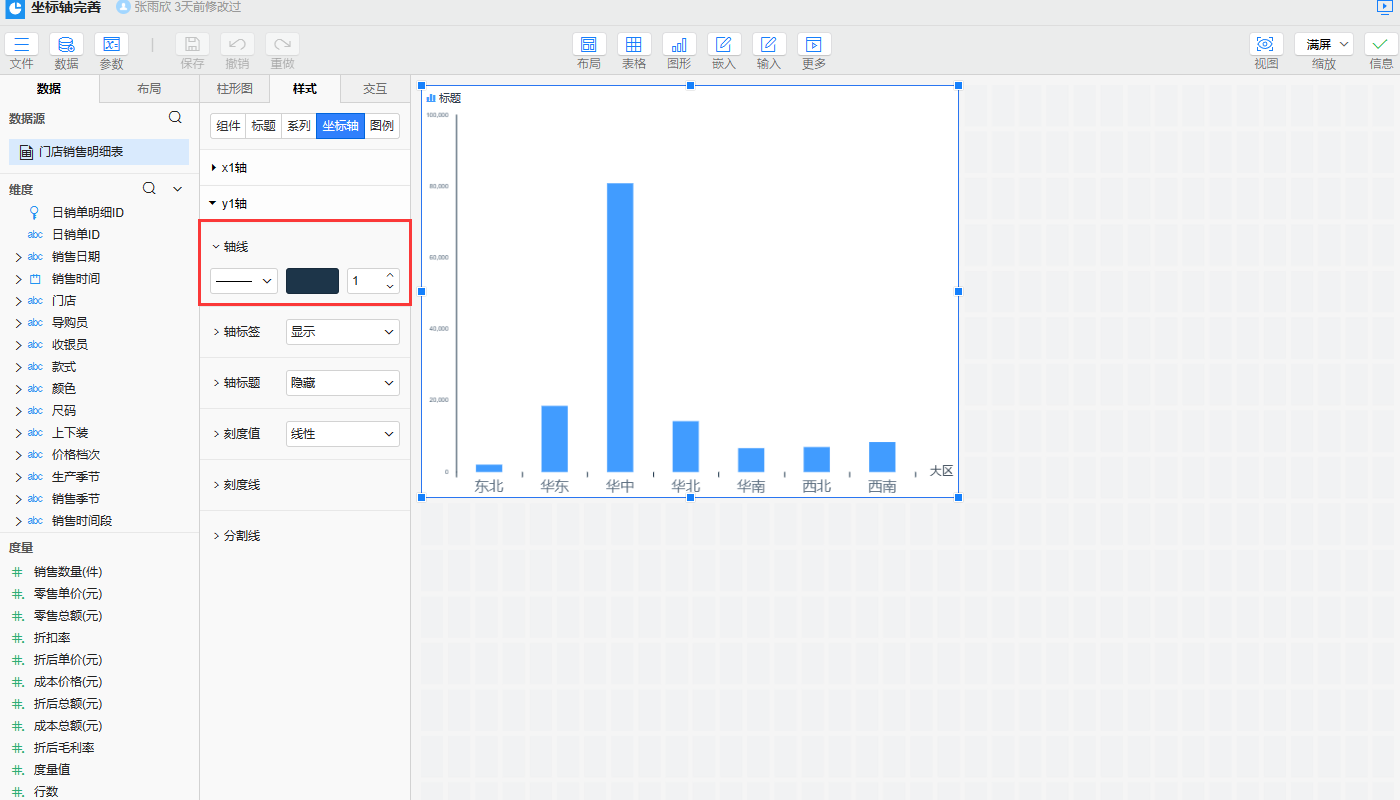Expand the 分割线 section
Viewport: 1400px width, 800px height.
(216, 536)
